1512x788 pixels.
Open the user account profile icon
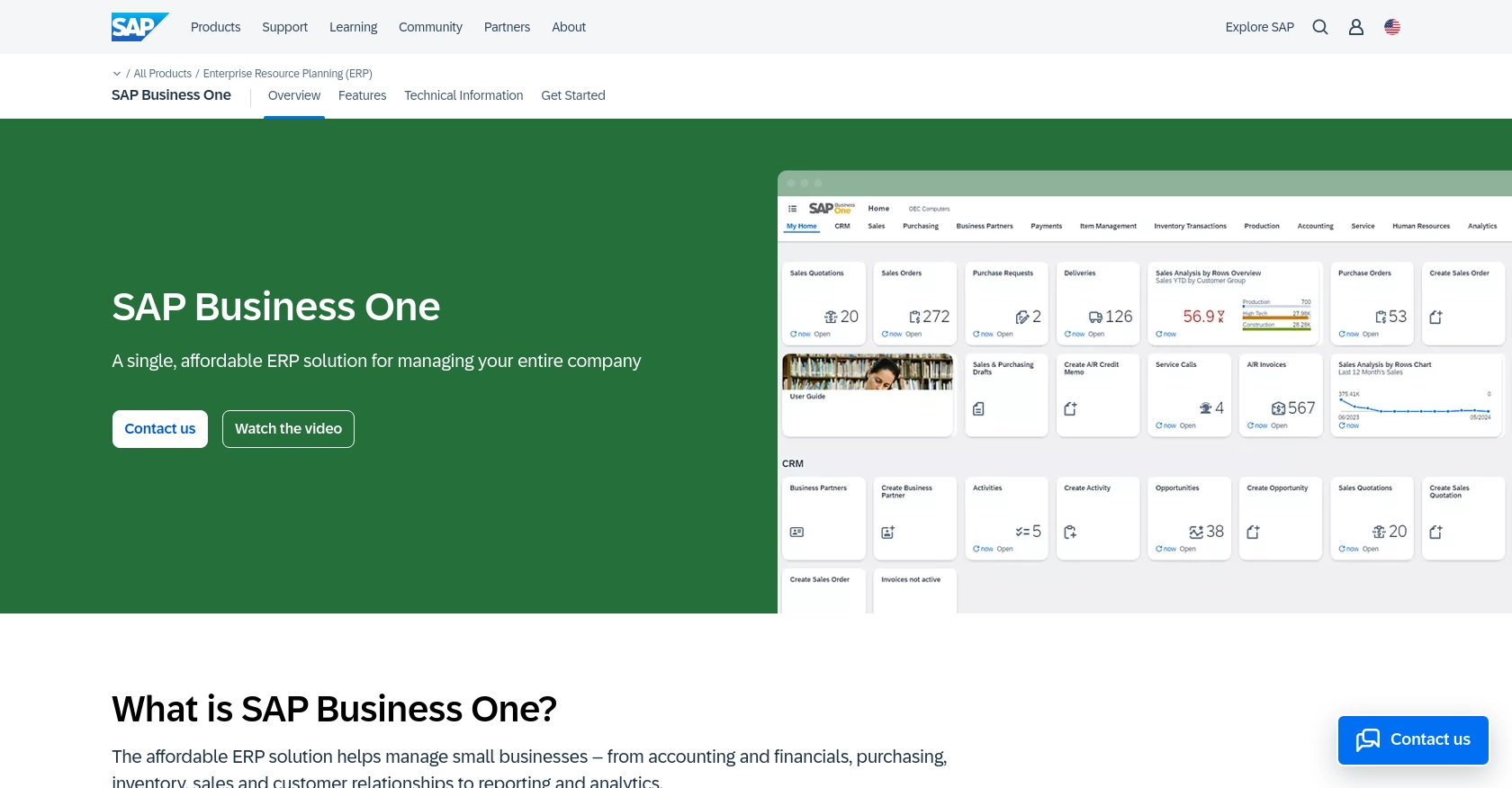tap(1356, 27)
